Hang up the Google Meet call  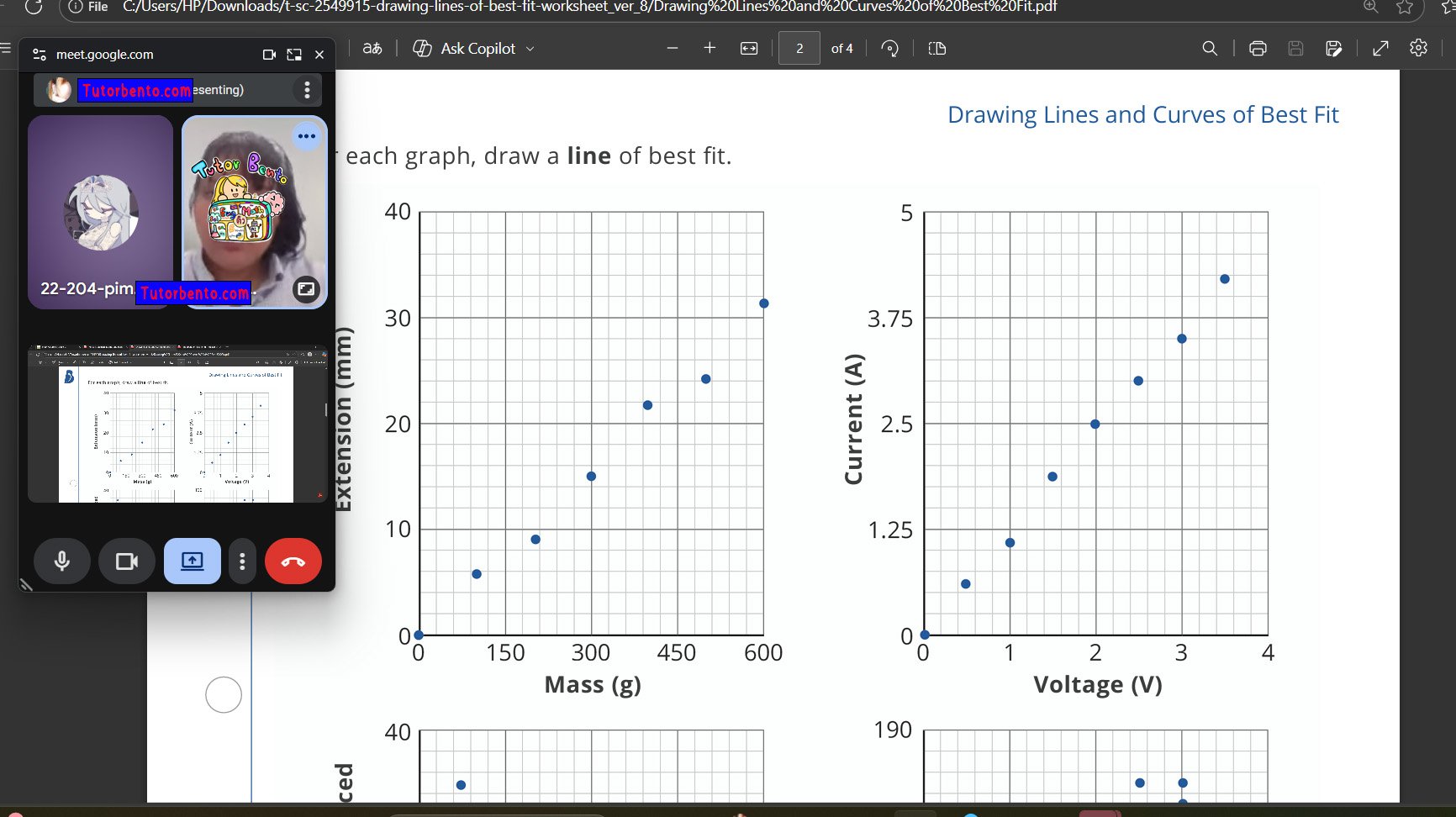[x=293, y=561]
